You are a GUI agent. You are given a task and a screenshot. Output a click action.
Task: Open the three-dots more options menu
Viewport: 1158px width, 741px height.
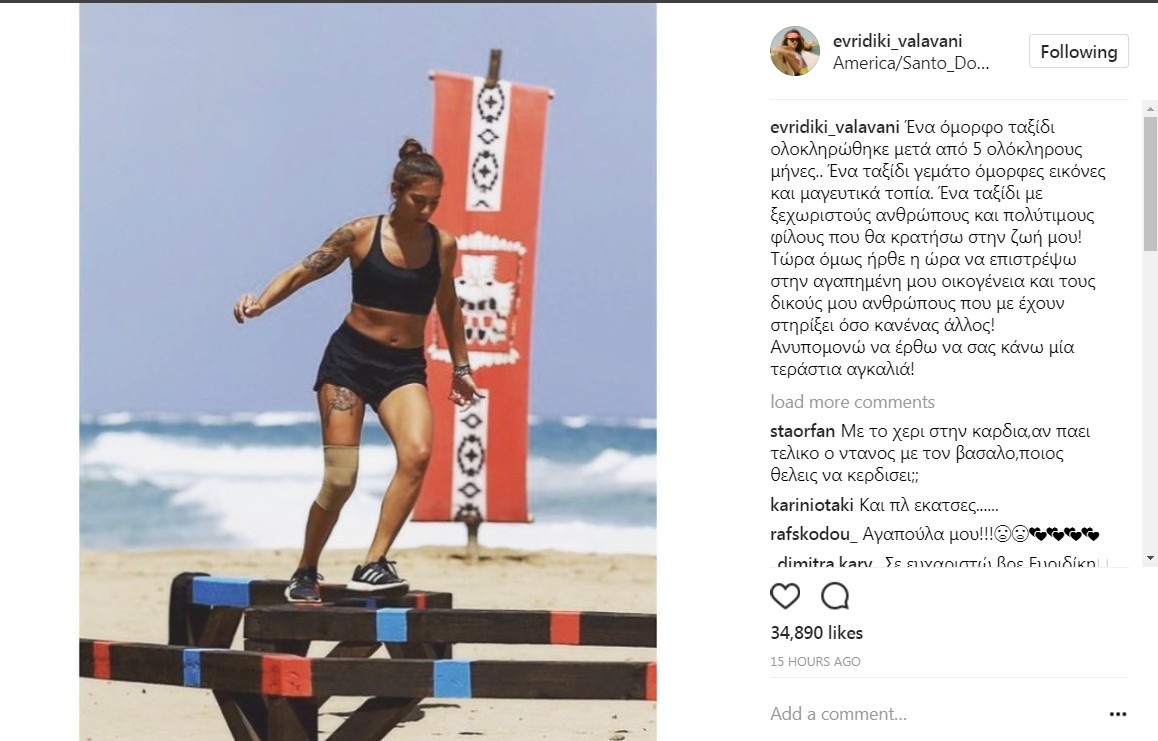tap(1117, 714)
